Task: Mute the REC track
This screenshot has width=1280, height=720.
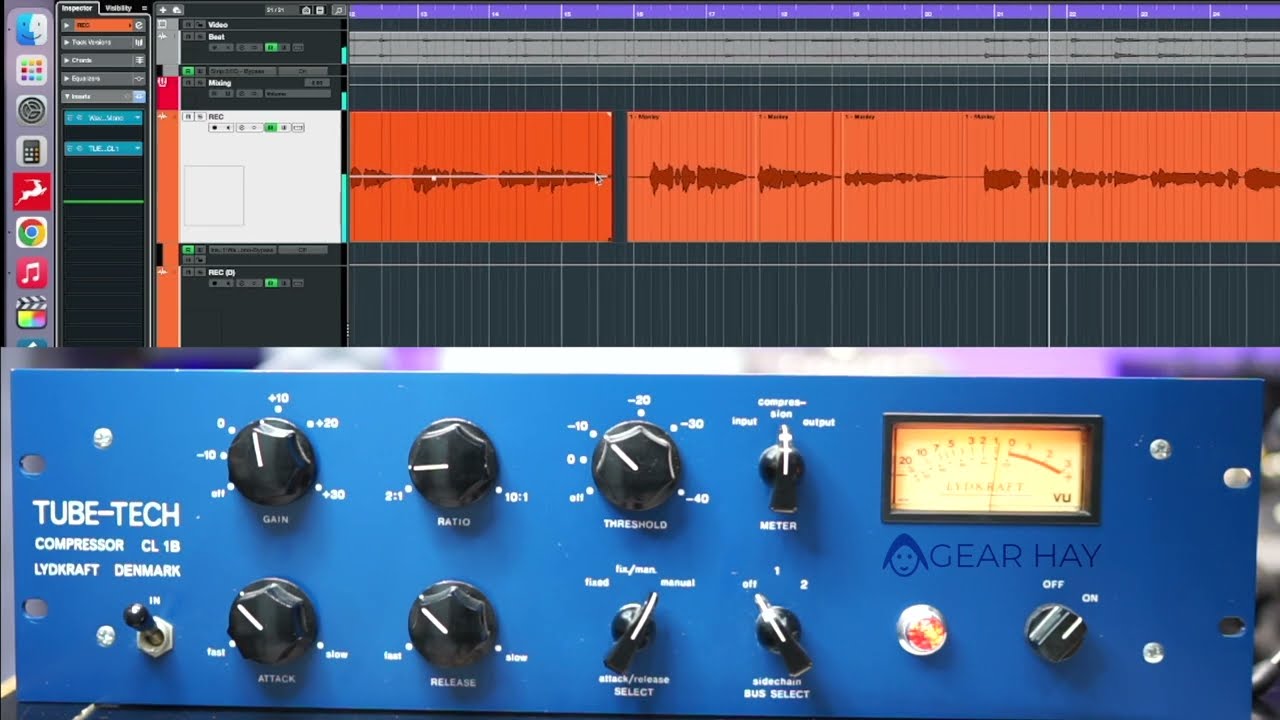Action: (x=187, y=117)
